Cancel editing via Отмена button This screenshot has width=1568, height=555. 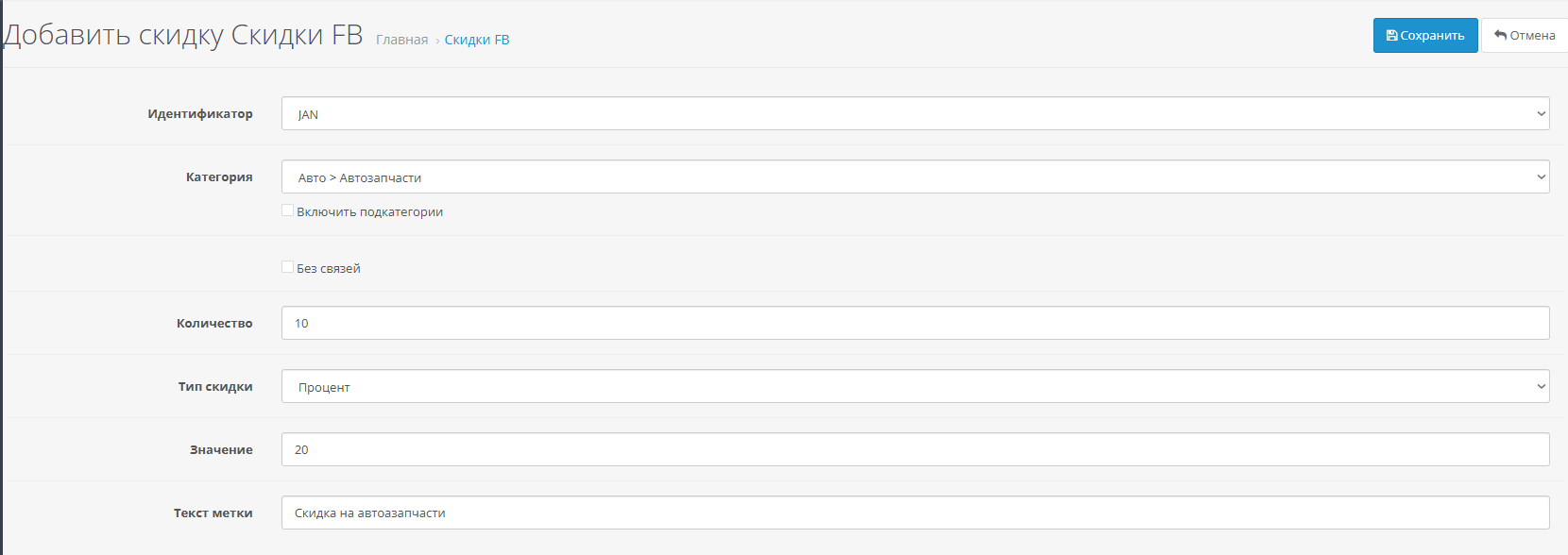coord(1525,36)
